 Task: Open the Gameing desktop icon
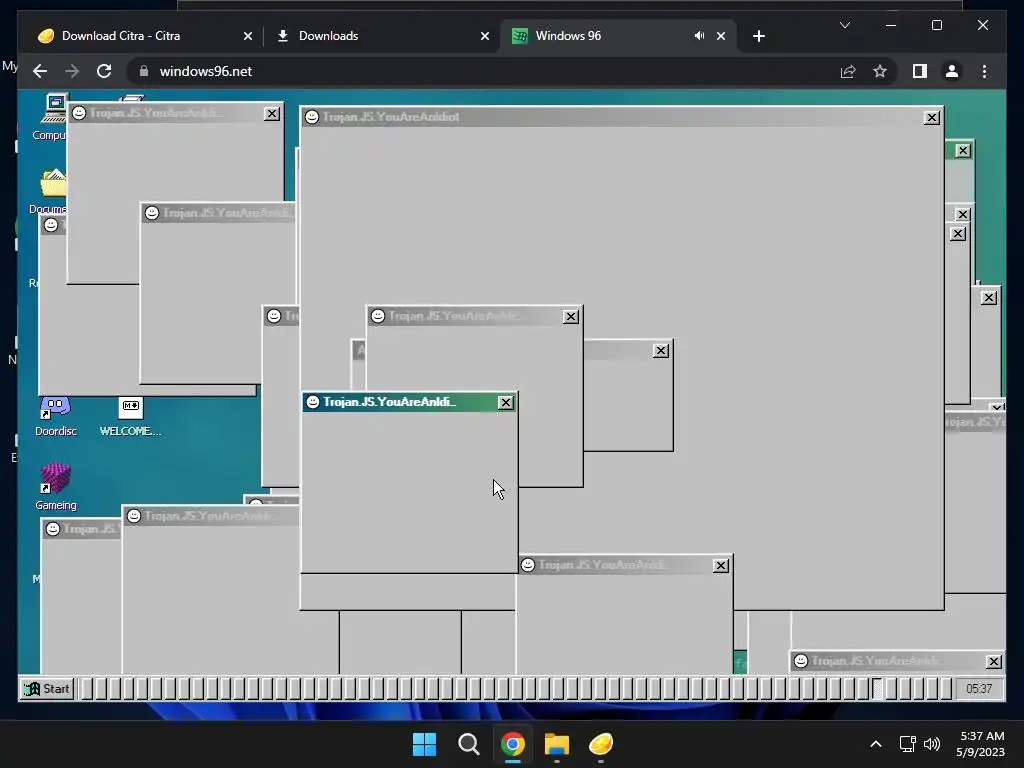56,487
